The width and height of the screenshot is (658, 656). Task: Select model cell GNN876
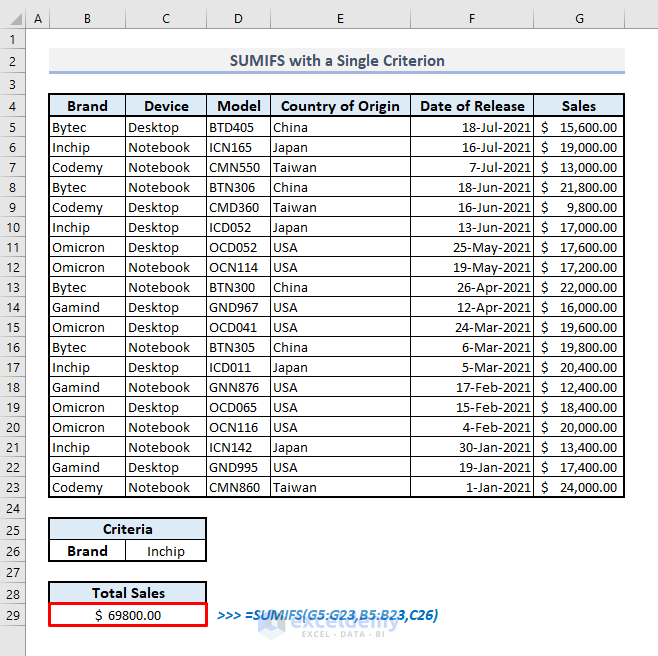(x=238, y=387)
